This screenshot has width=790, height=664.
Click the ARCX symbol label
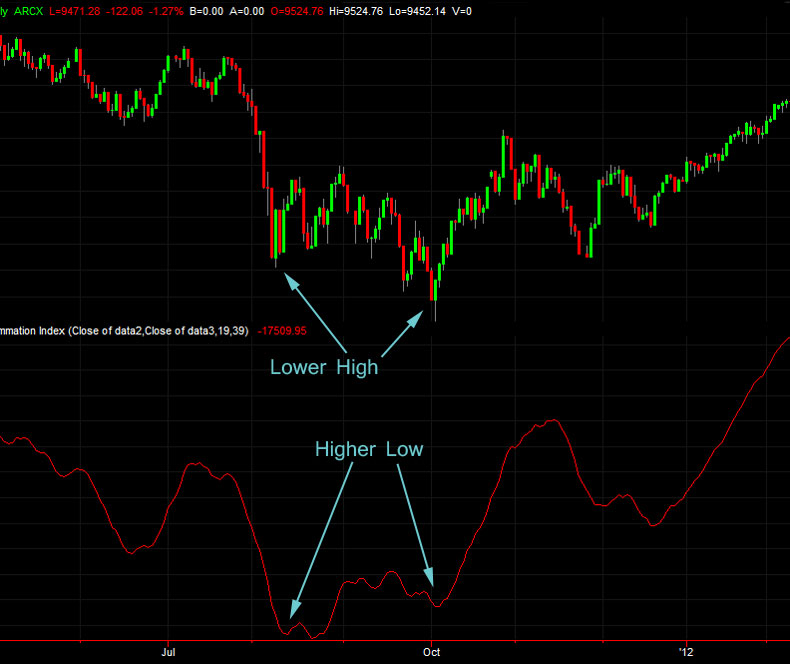pyautogui.click(x=28, y=11)
